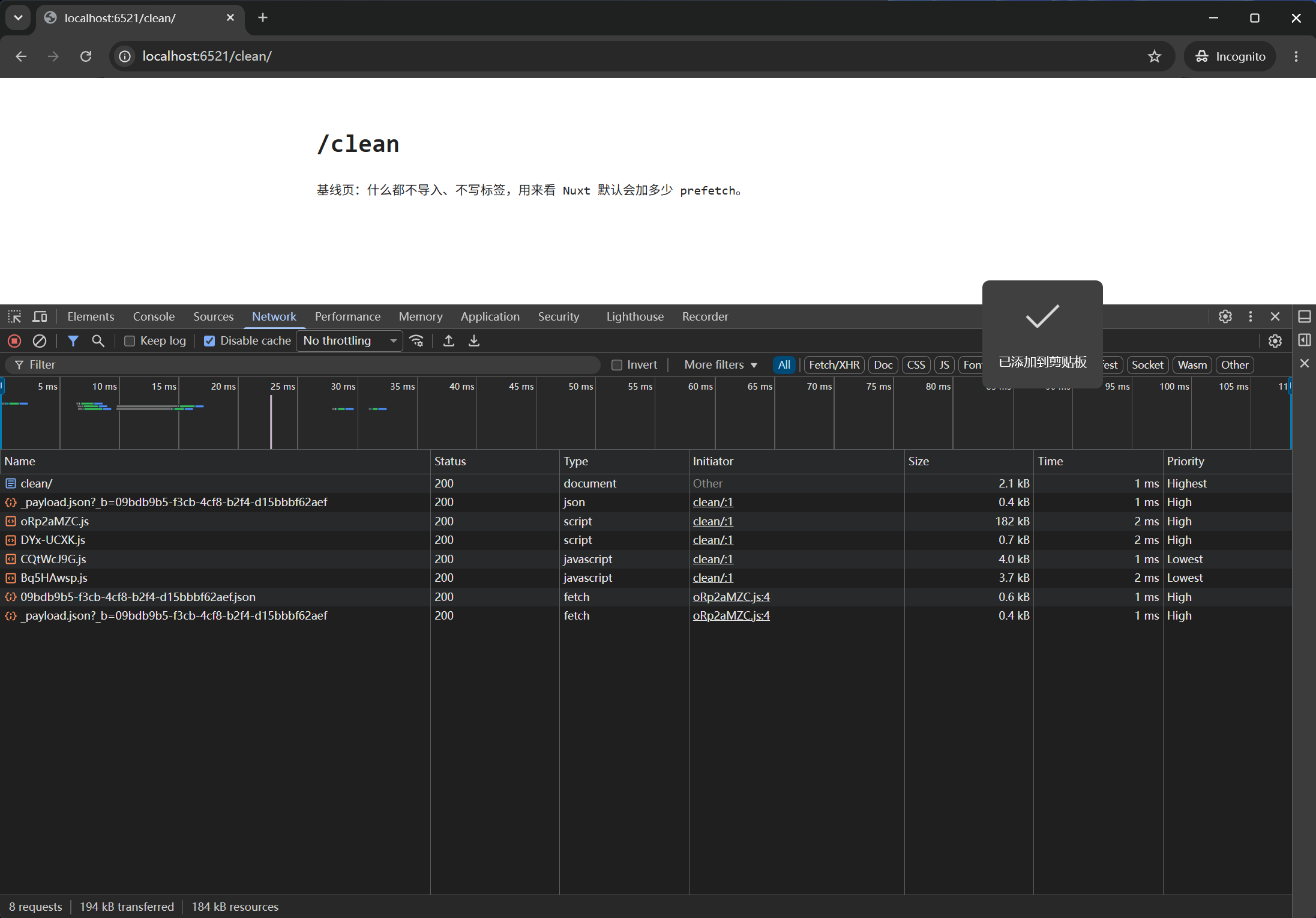Sort by Priority column header
The width and height of the screenshot is (1316, 918).
pos(1227,461)
